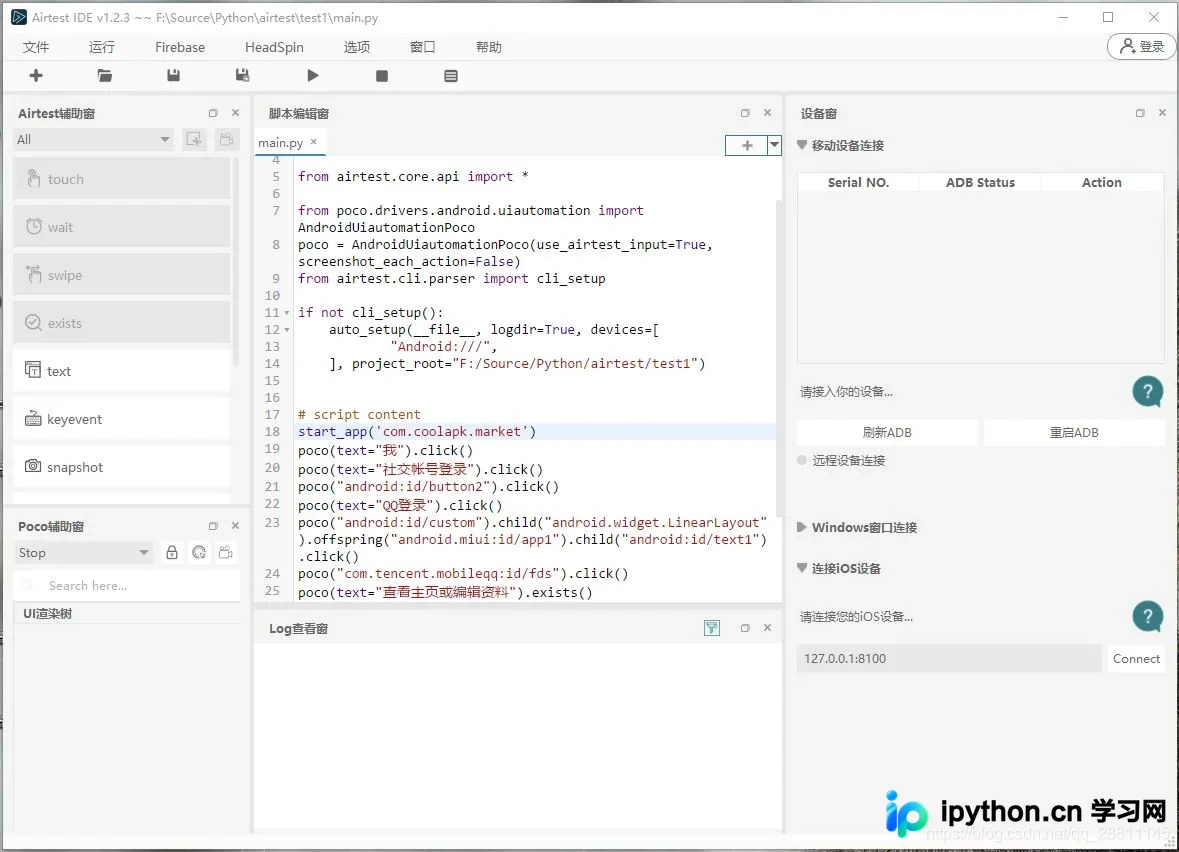
Task: Open the 帮助 menu
Action: point(488,47)
